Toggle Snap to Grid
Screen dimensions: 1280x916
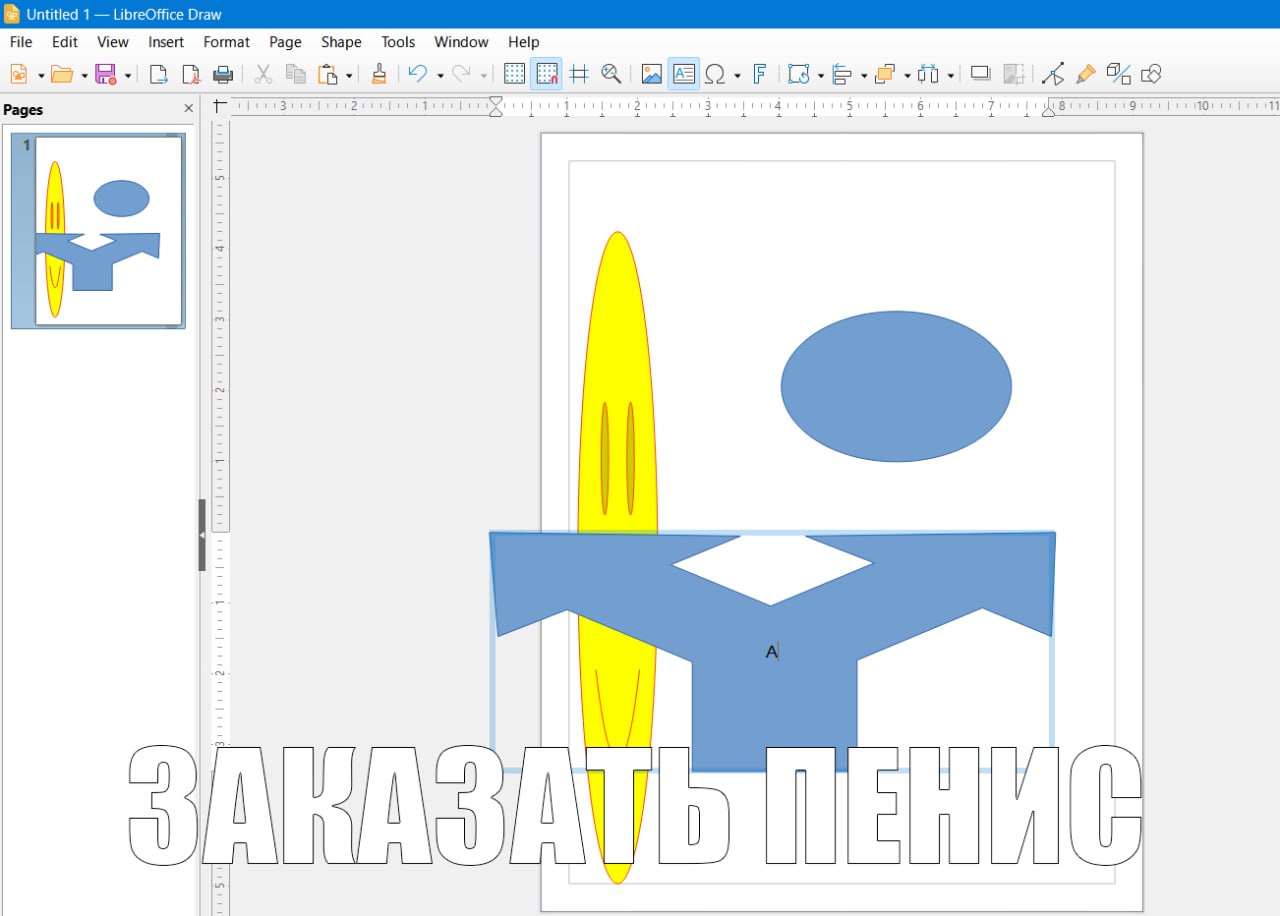click(x=546, y=74)
